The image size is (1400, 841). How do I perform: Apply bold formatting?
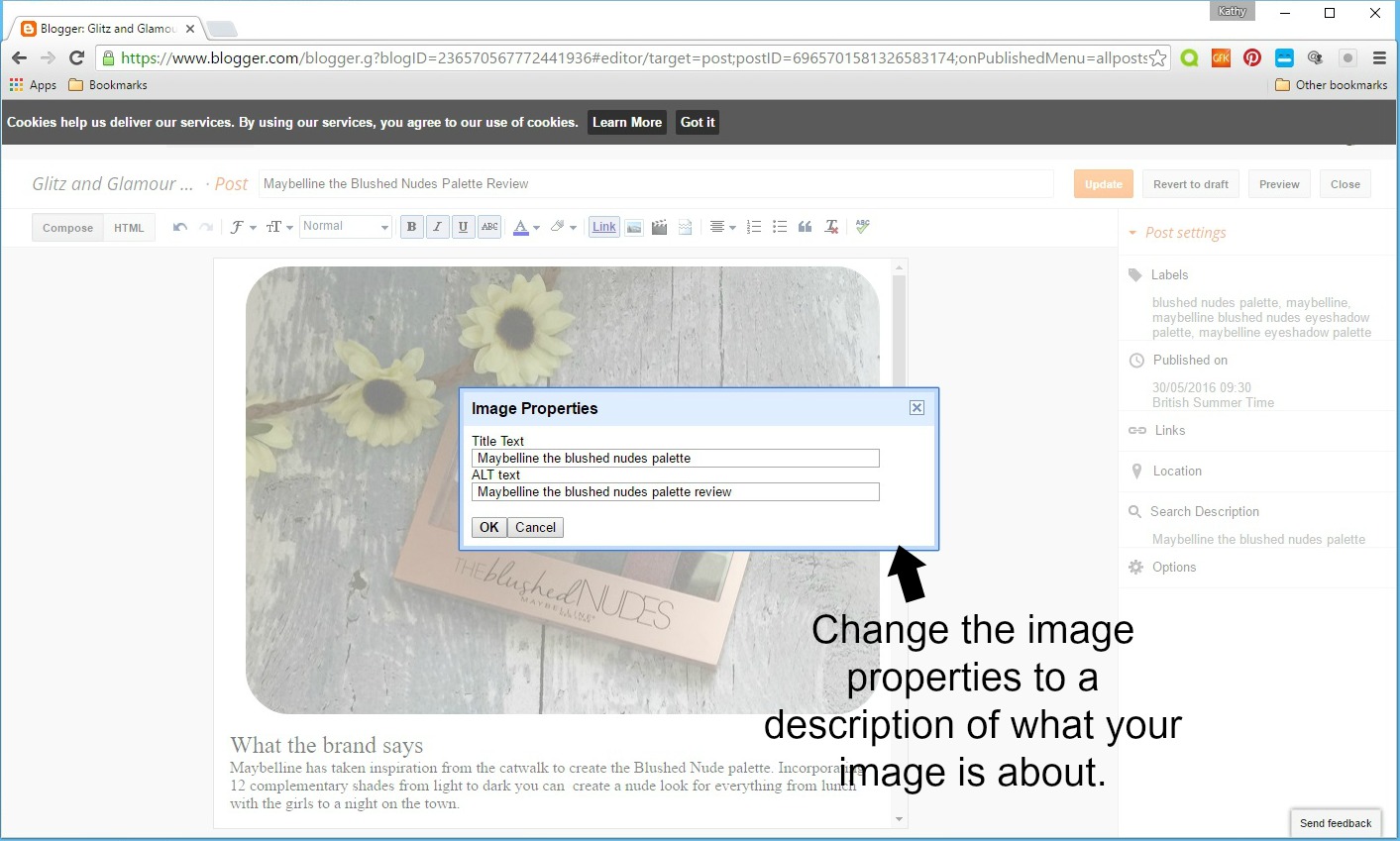click(411, 227)
